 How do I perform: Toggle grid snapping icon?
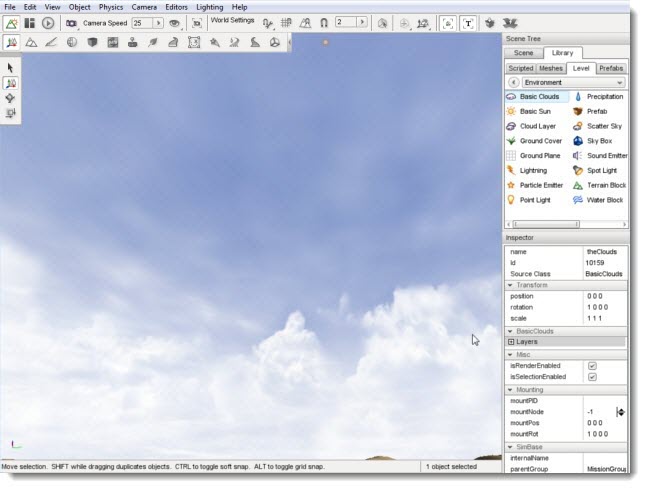coord(286,23)
